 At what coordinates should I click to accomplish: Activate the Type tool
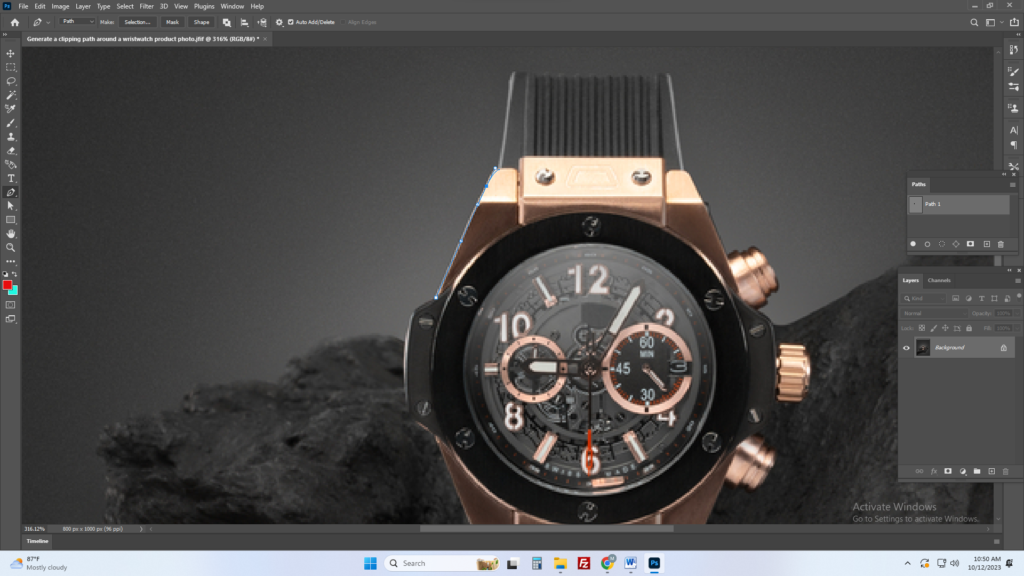(11, 178)
